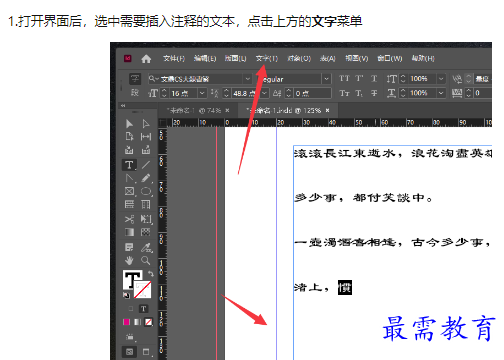This screenshot has height=360, width=504.
Task: Open the horizontal scale 100% dropdown
Action: pyautogui.click(x=441, y=93)
